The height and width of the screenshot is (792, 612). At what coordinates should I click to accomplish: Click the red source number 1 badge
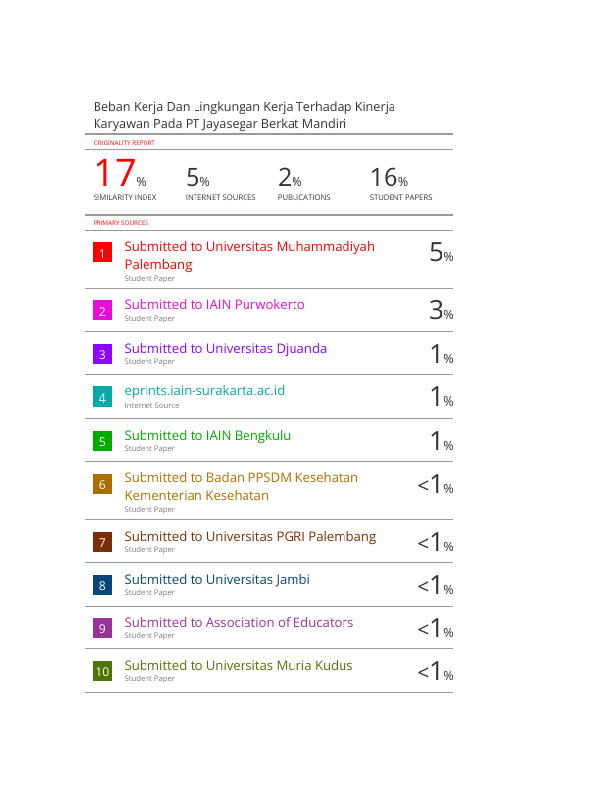(102, 253)
